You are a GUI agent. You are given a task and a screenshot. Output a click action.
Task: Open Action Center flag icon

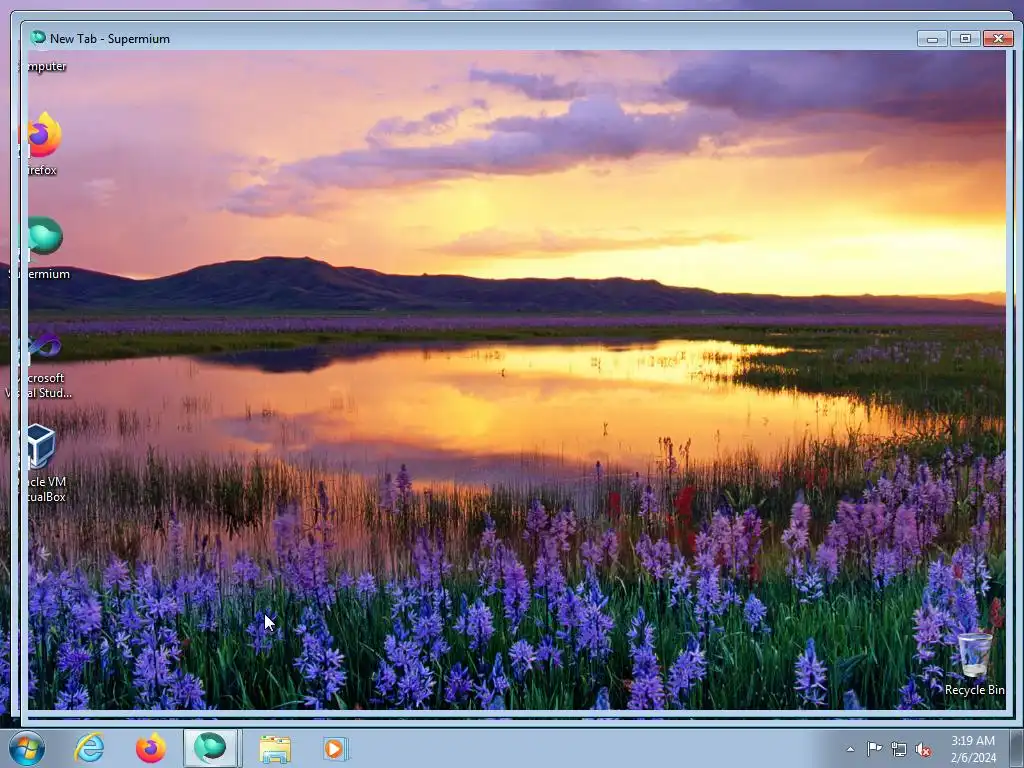coord(874,749)
